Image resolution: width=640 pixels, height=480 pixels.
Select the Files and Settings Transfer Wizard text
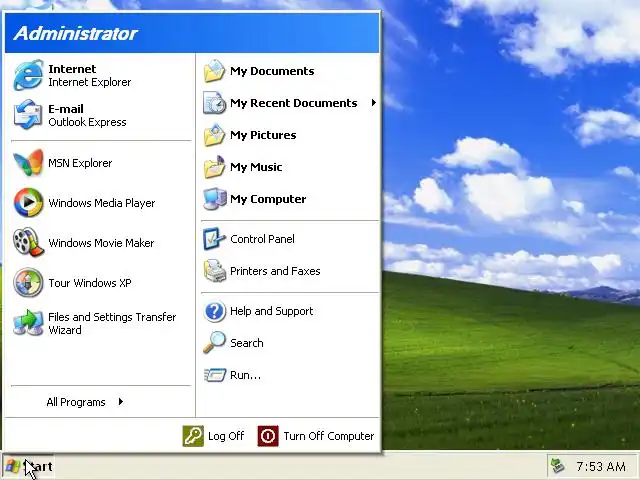pyautogui.click(x=112, y=323)
